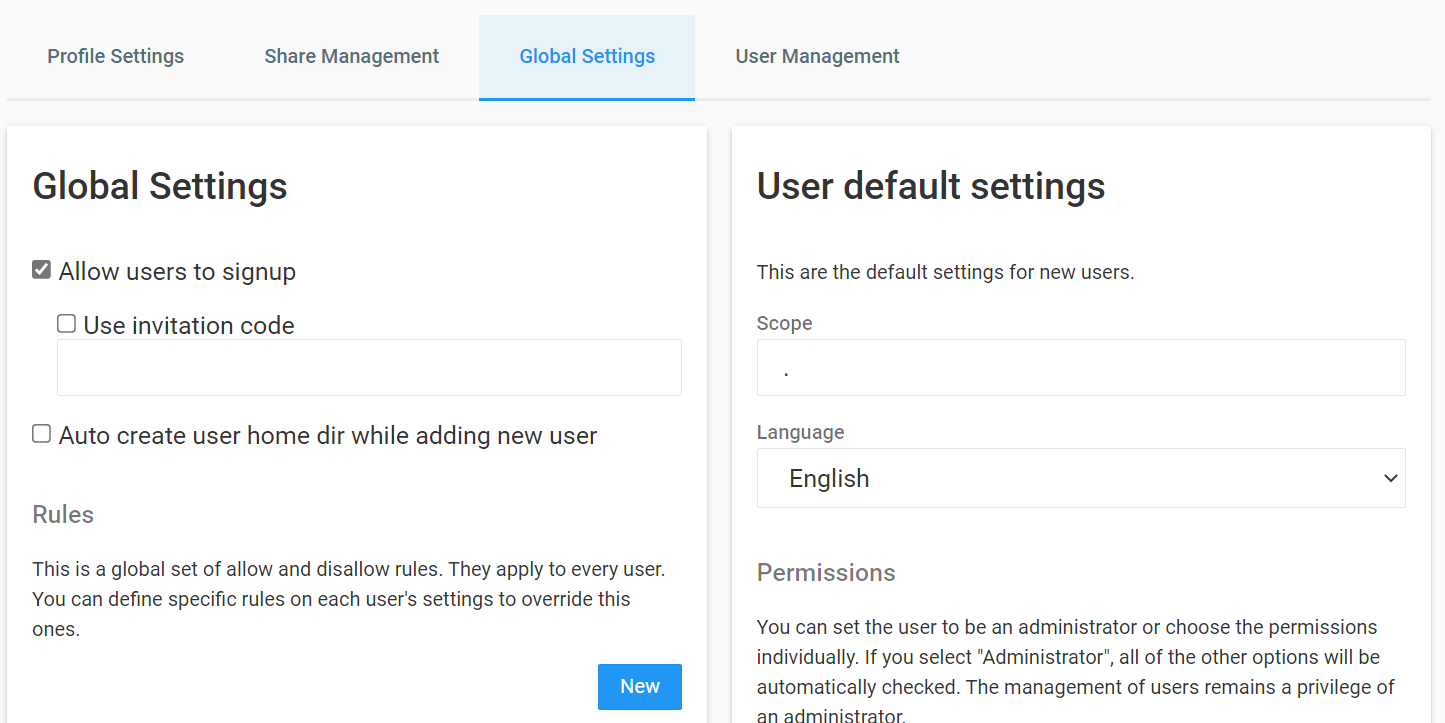This screenshot has height=723, width=1445.
Task: Click the global rules description paragraph
Action: click(348, 599)
